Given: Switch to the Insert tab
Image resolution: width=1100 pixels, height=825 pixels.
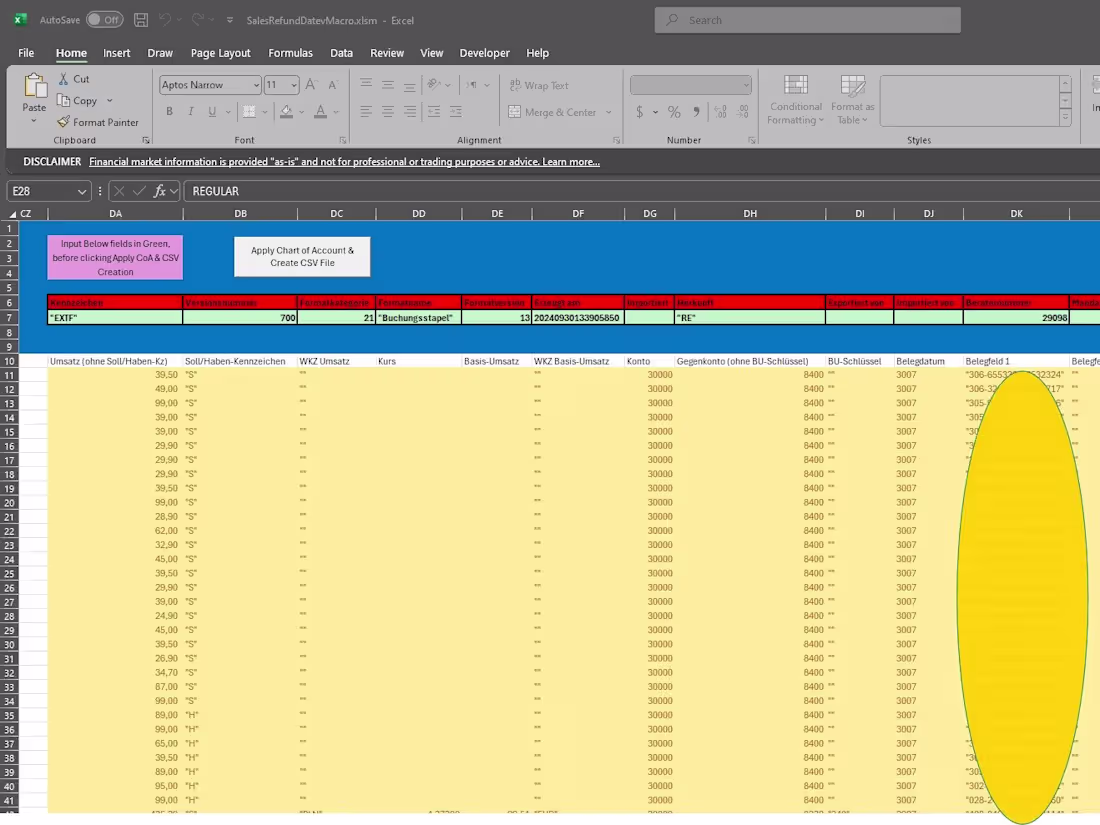Looking at the screenshot, I should pos(116,53).
